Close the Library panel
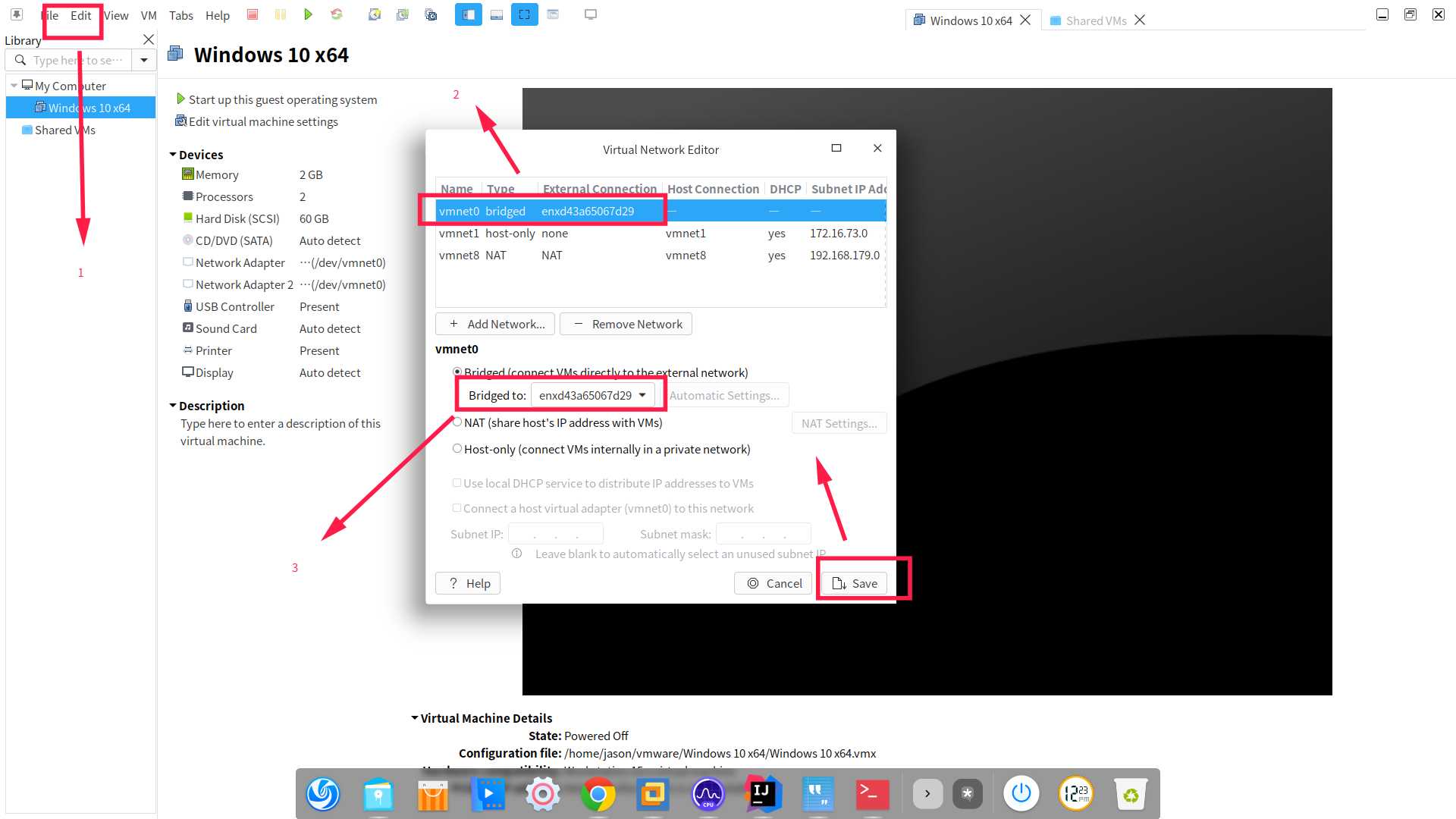The width and height of the screenshot is (1456, 819). tap(149, 39)
